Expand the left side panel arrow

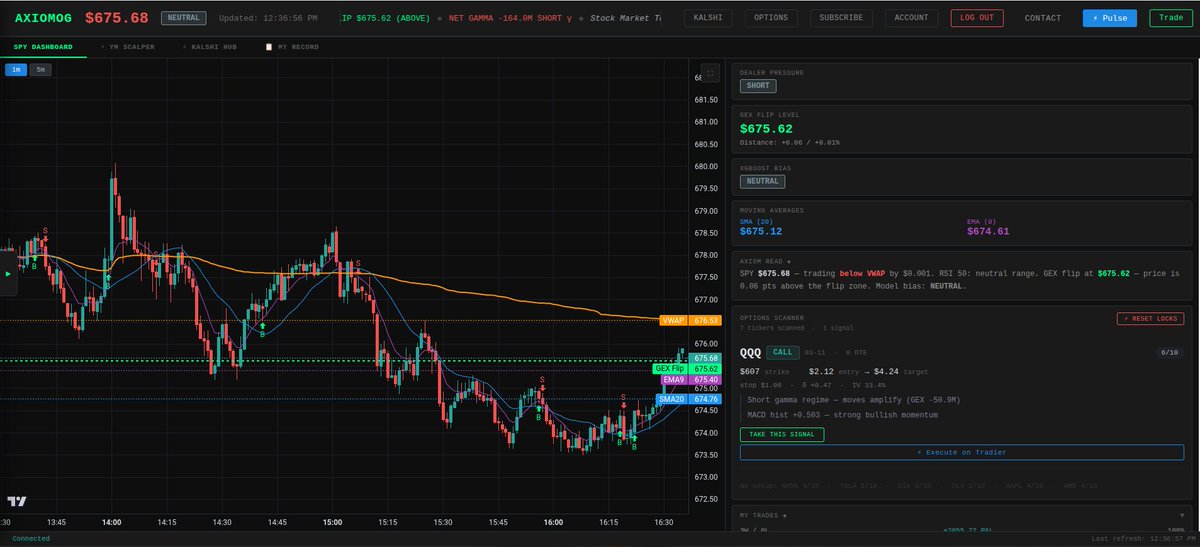coord(8,272)
